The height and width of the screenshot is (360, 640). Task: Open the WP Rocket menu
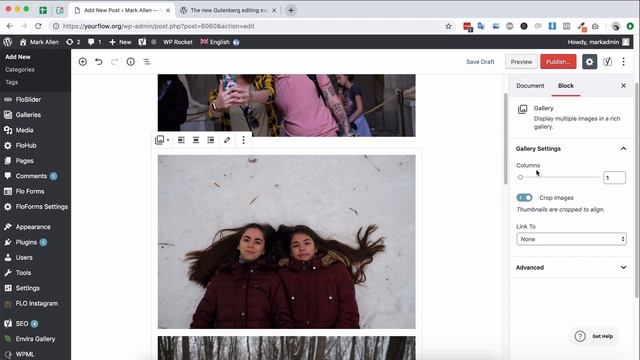(178, 42)
